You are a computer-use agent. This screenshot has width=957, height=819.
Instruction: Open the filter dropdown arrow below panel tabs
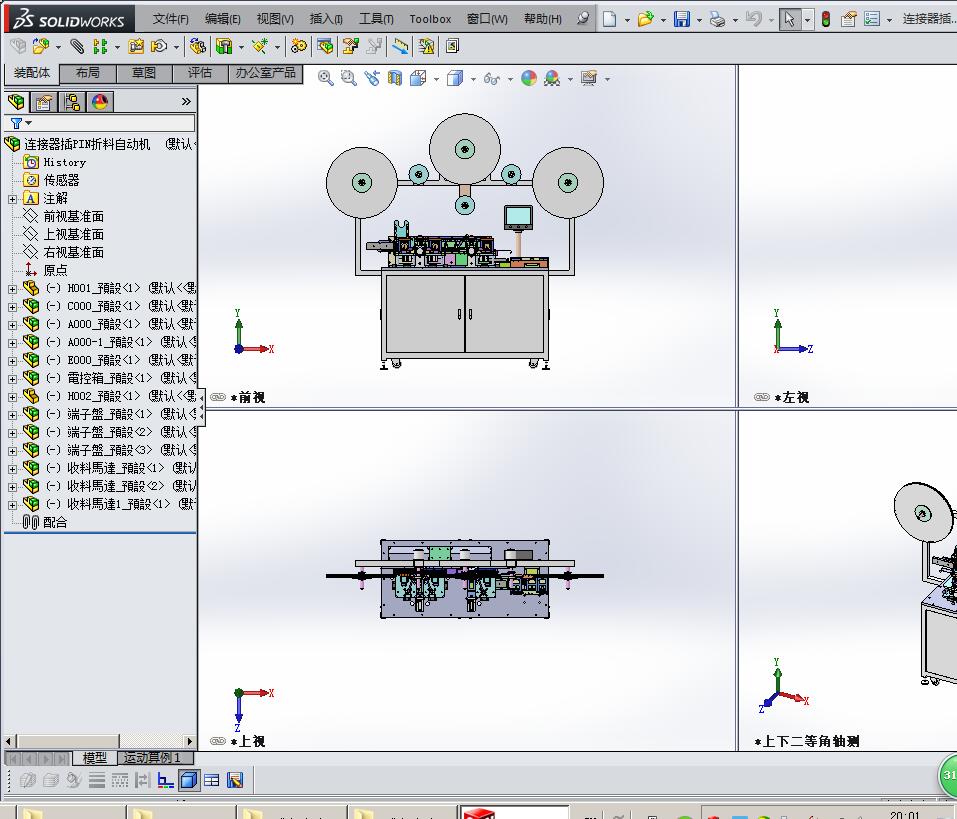coord(28,123)
